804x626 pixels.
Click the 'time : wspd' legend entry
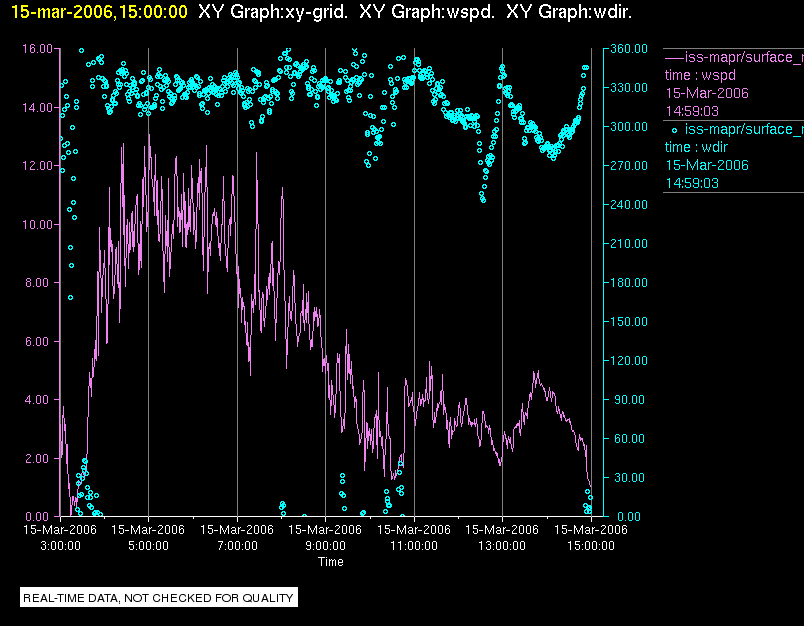(700, 75)
